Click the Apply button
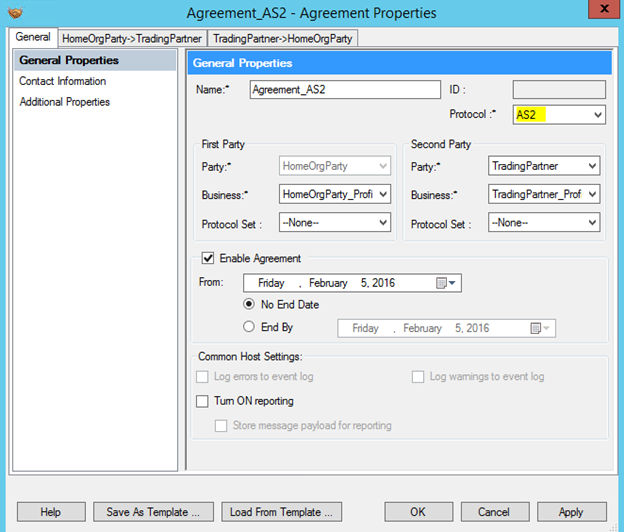Viewport: 624px width, 532px height. coord(571,512)
